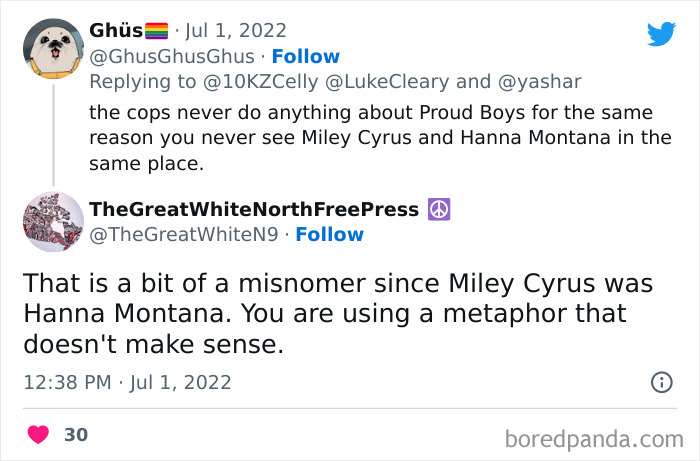700x461 pixels.
Task: Follow the @GhusGhusGhus account
Action: [306, 56]
